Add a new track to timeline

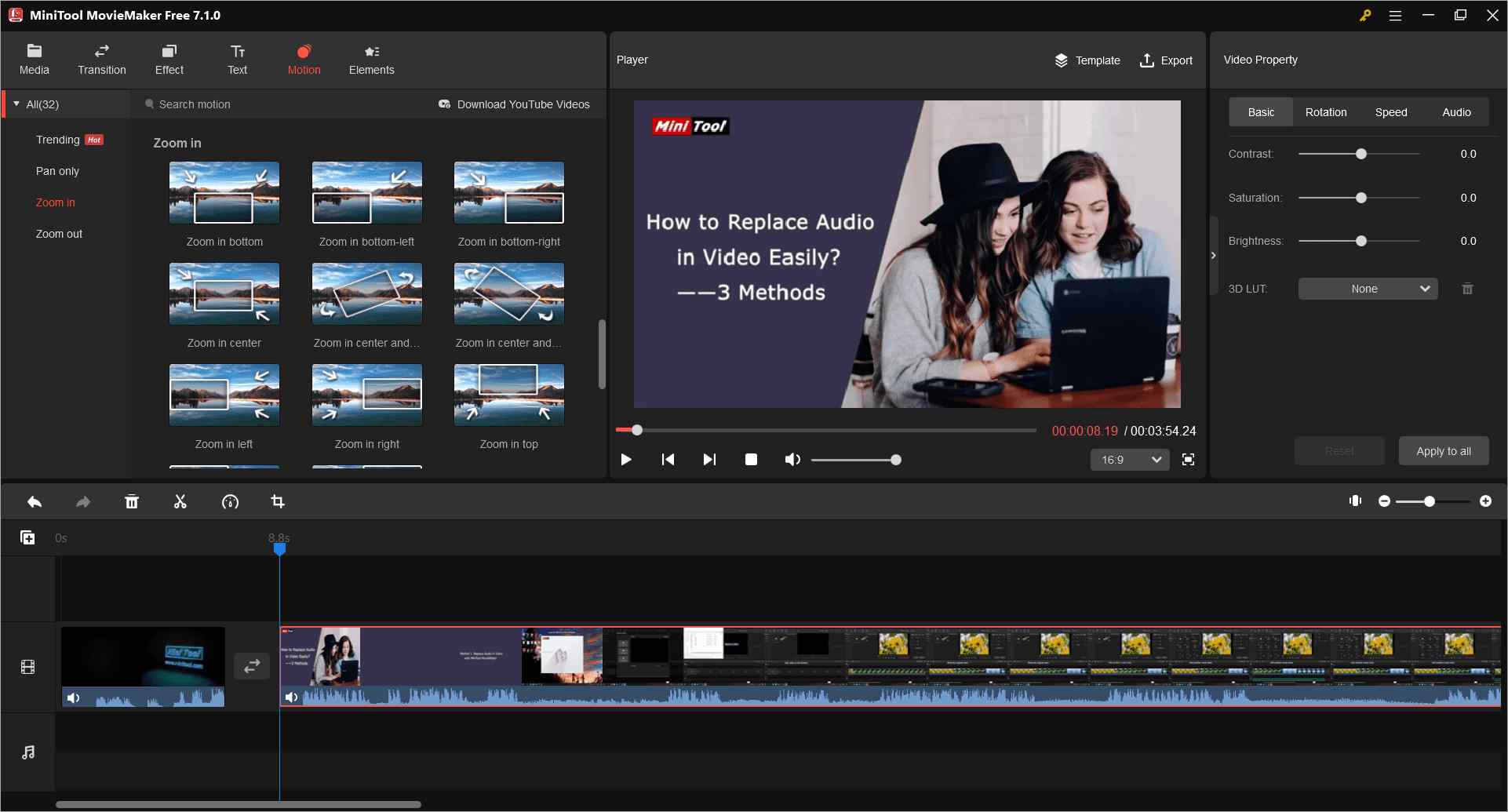coord(27,537)
